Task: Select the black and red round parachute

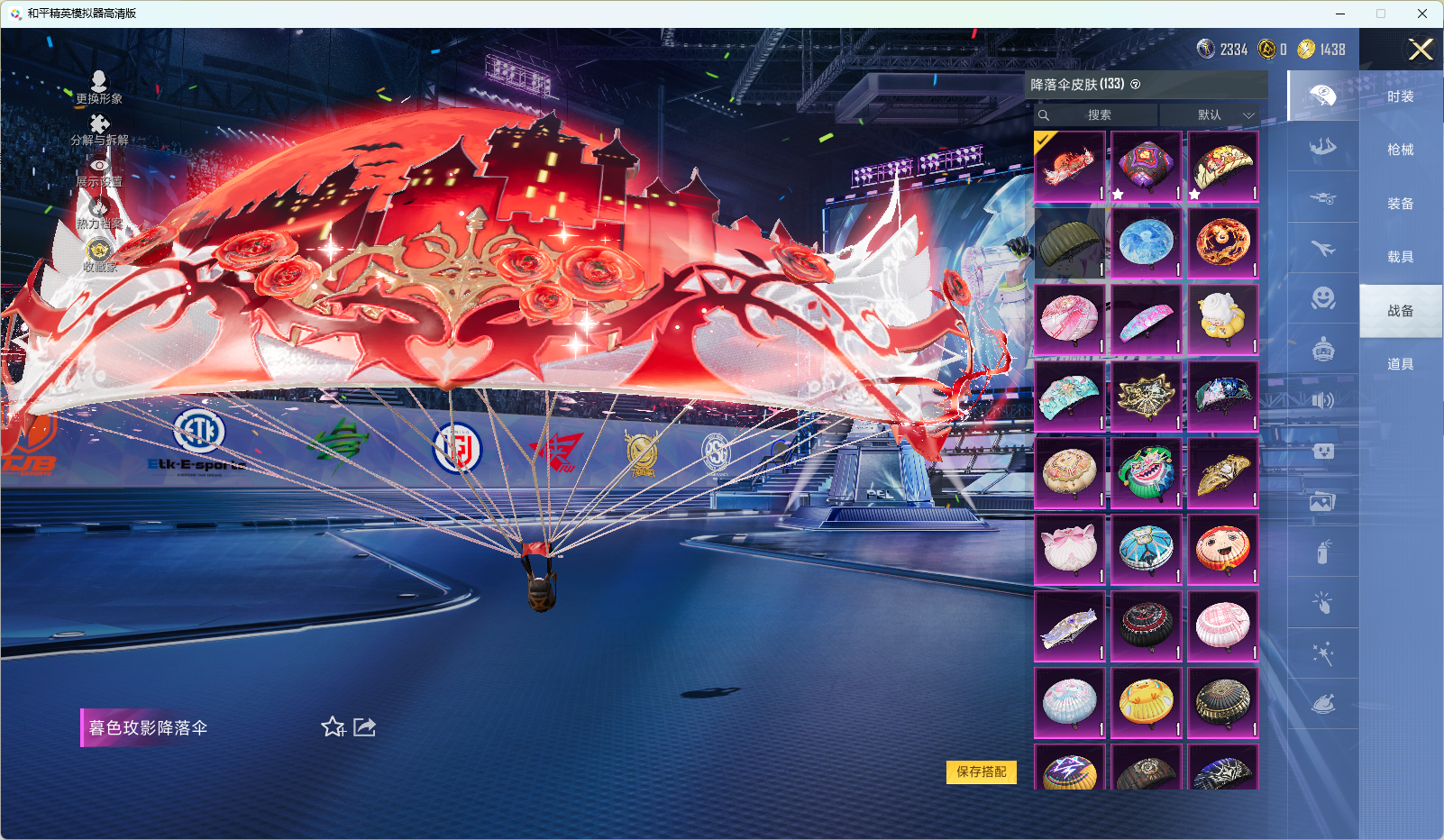Action: (1147, 626)
